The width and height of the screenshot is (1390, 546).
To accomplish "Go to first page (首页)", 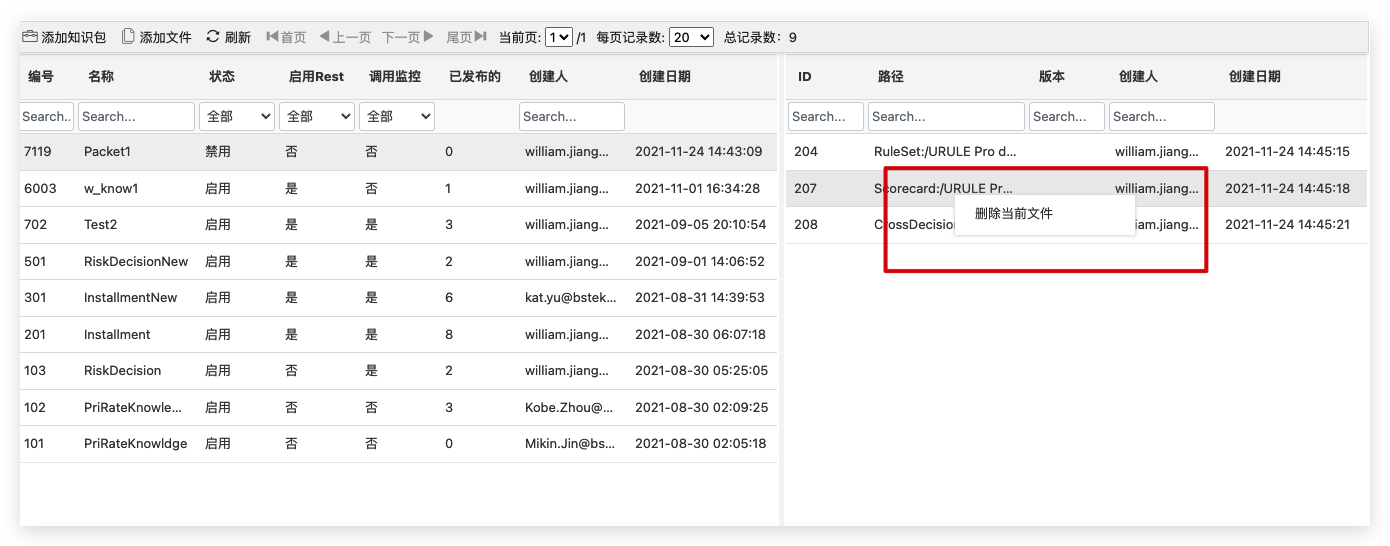I will pos(286,37).
